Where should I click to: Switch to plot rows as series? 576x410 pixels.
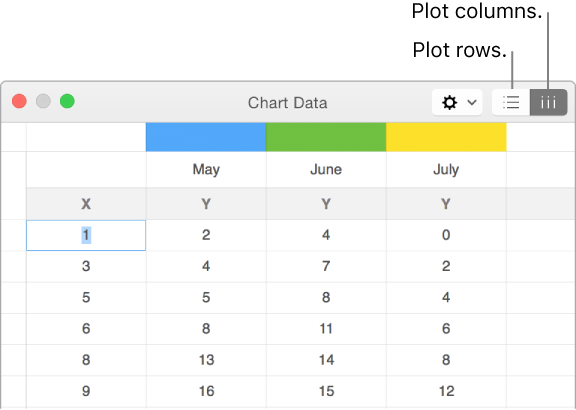pos(511,102)
